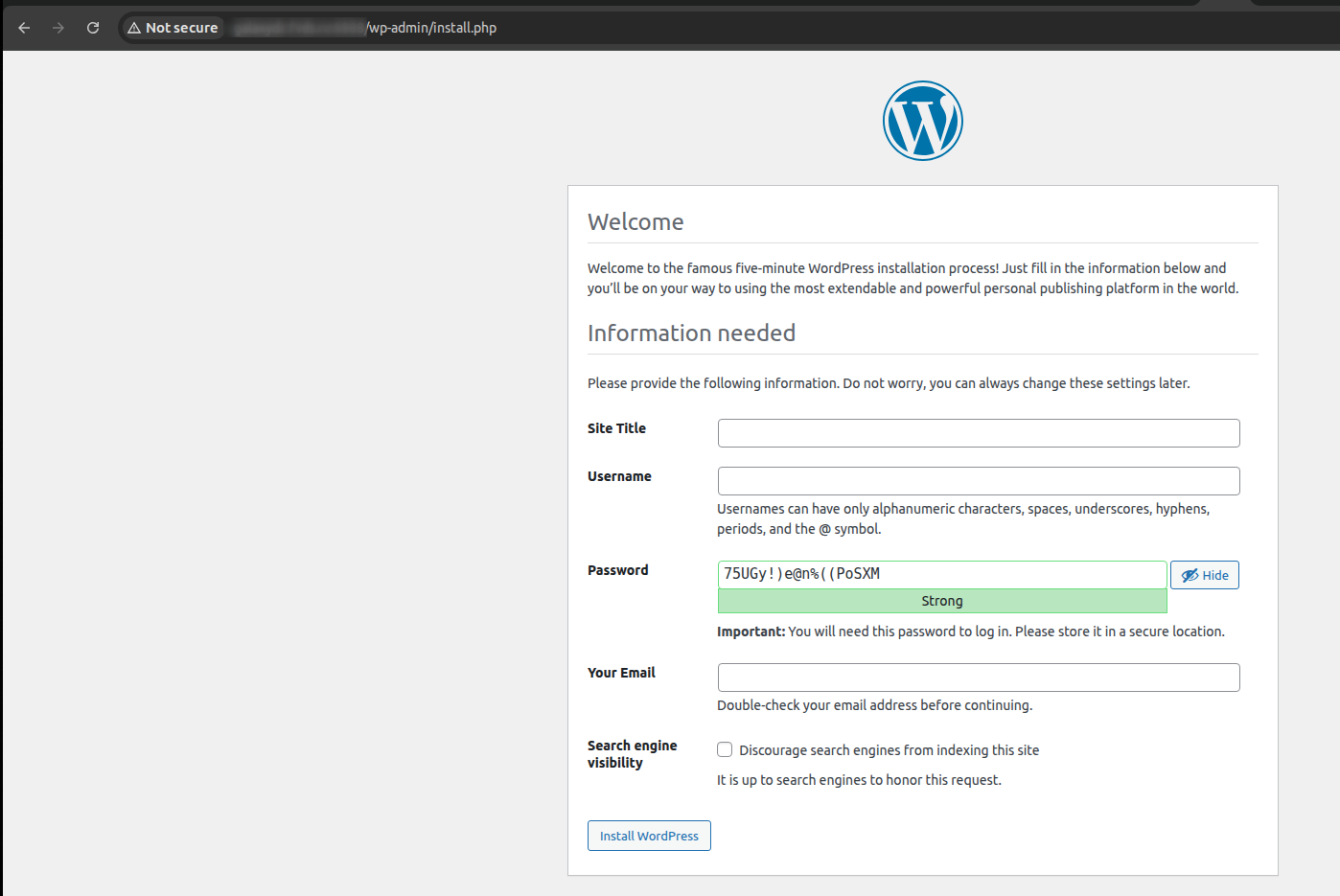Open the Not secure site warning

(x=173, y=28)
